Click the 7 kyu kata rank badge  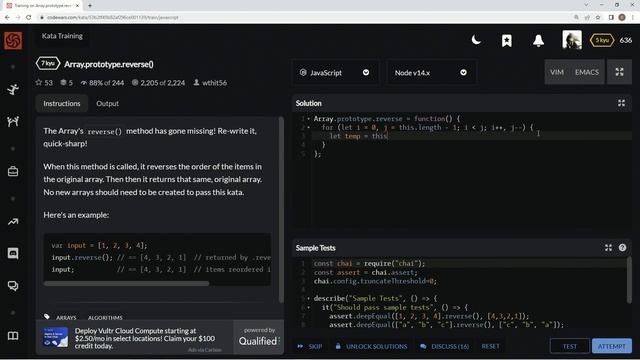pos(48,64)
